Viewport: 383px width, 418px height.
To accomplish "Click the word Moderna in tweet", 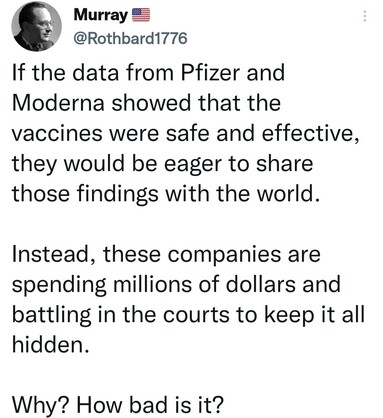I will (58, 103).
